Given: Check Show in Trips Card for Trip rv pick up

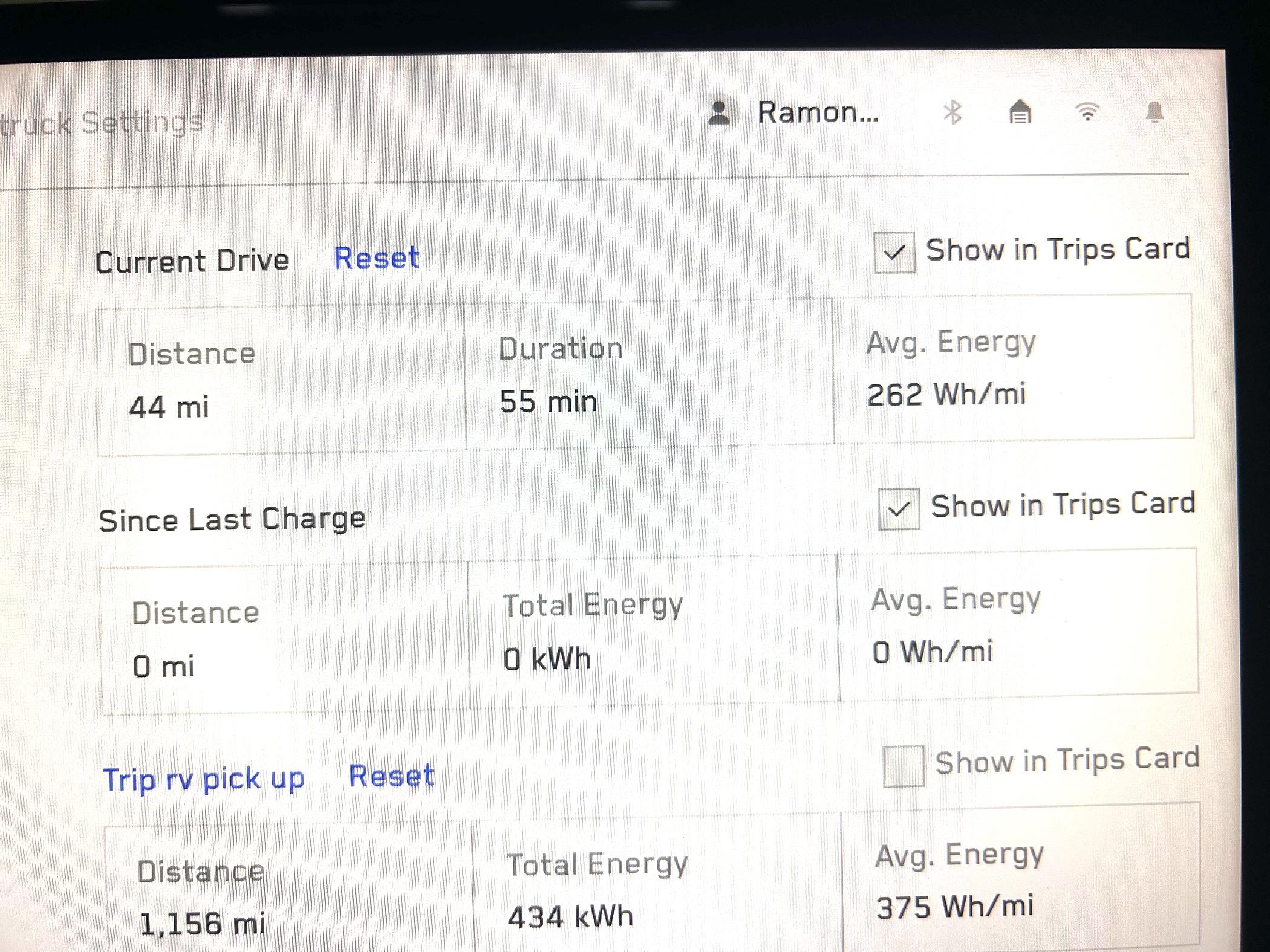Looking at the screenshot, I should 903,766.
